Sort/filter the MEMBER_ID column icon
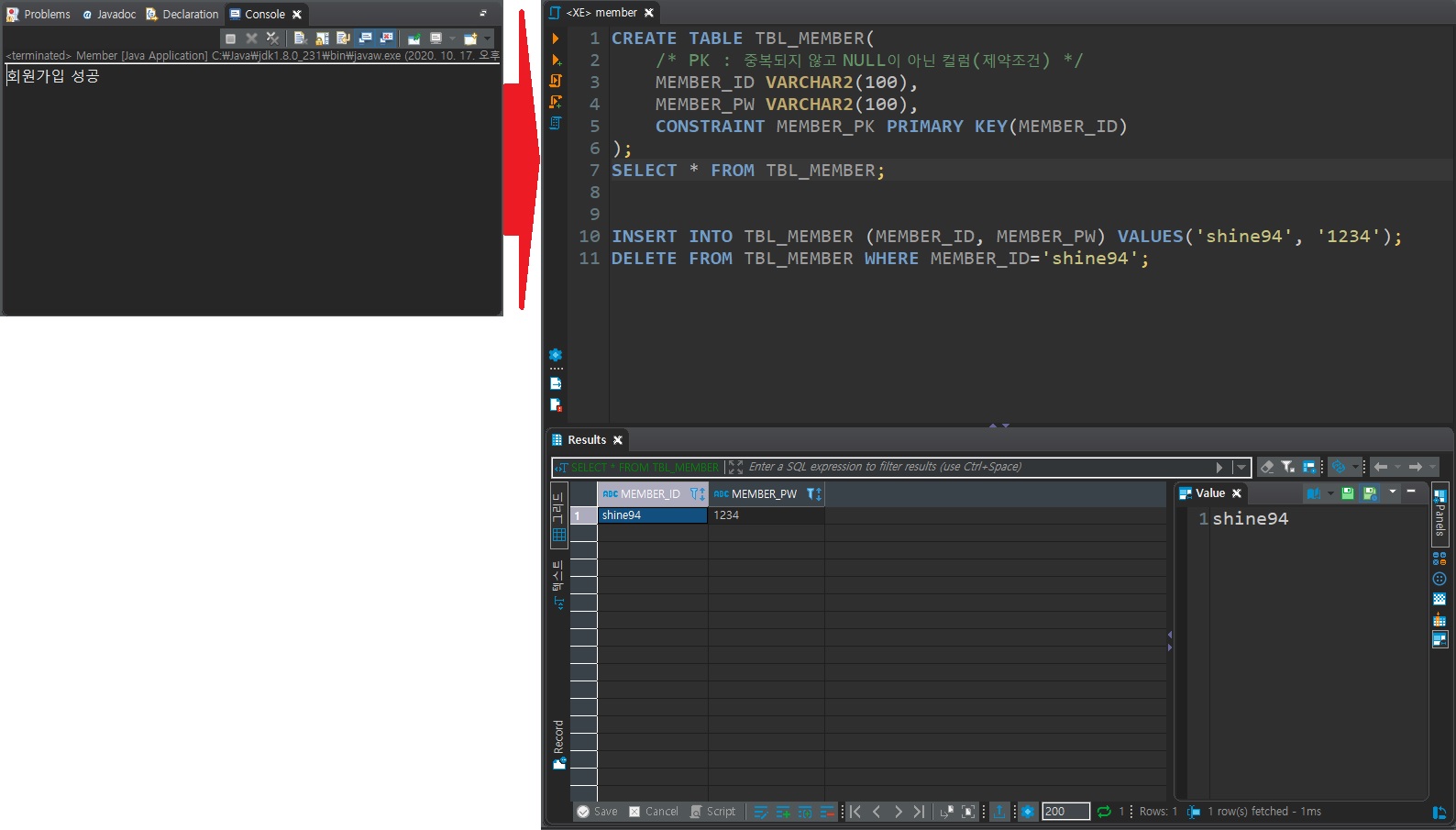The image size is (1456, 830). coord(698,493)
